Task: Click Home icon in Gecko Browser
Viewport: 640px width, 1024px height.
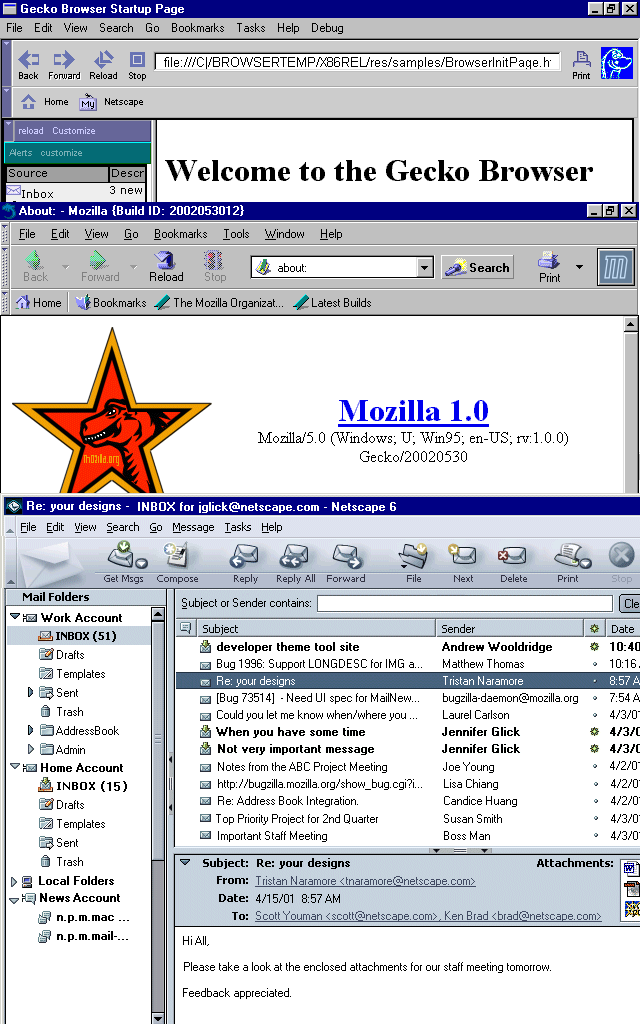Action: click(29, 102)
